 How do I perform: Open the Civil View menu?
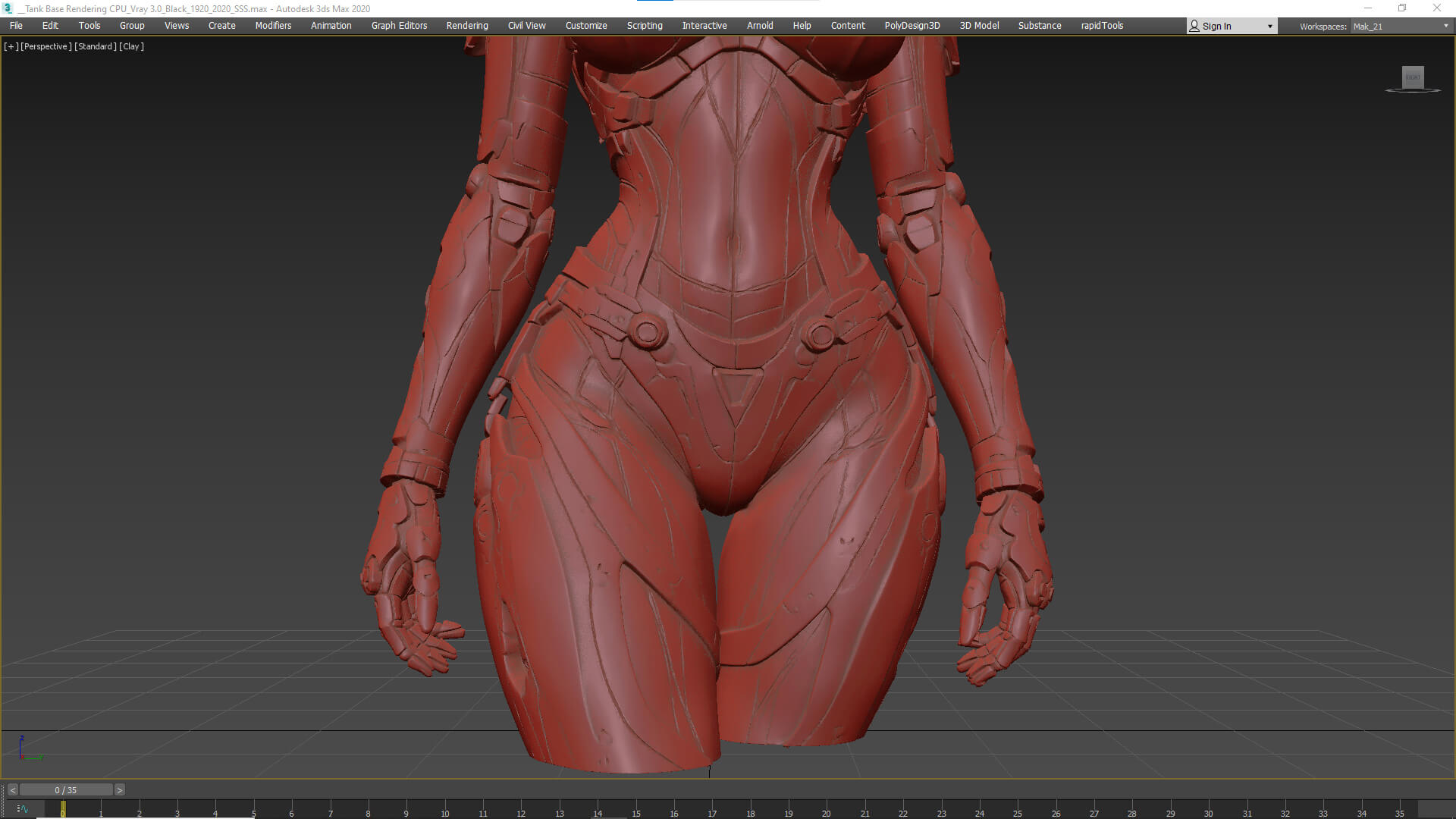click(527, 26)
